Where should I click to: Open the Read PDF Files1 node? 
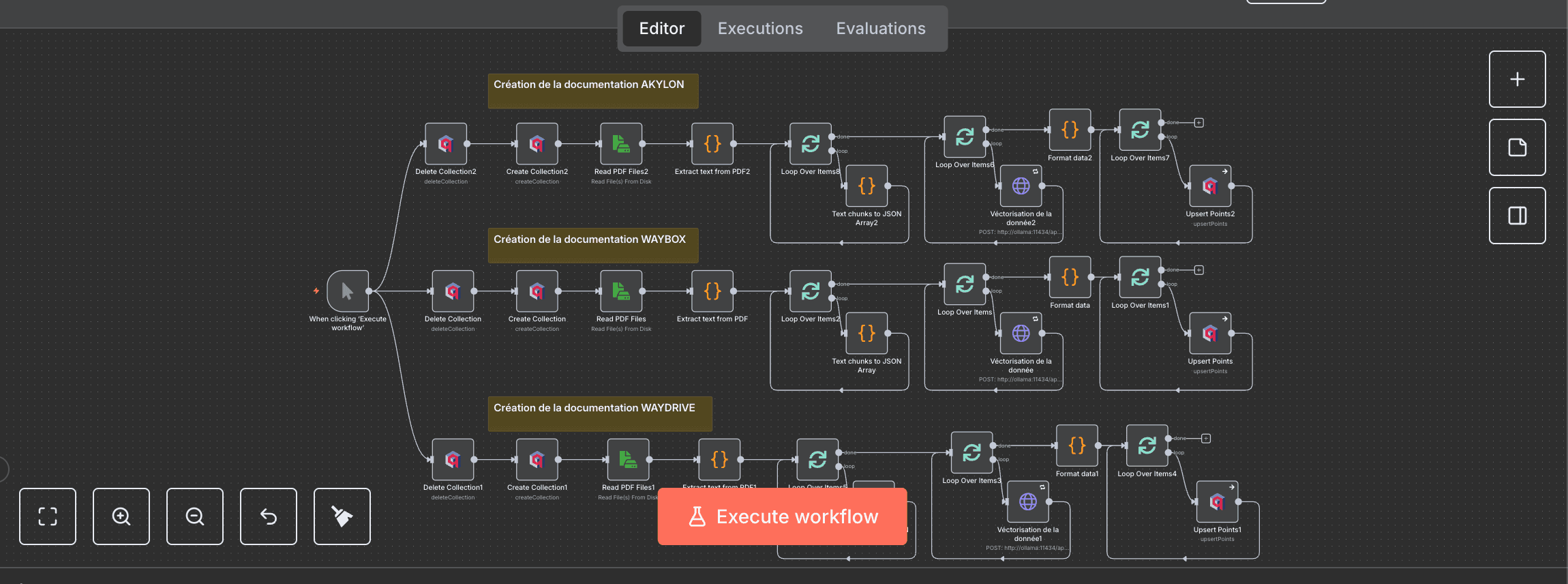[x=628, y=460]
